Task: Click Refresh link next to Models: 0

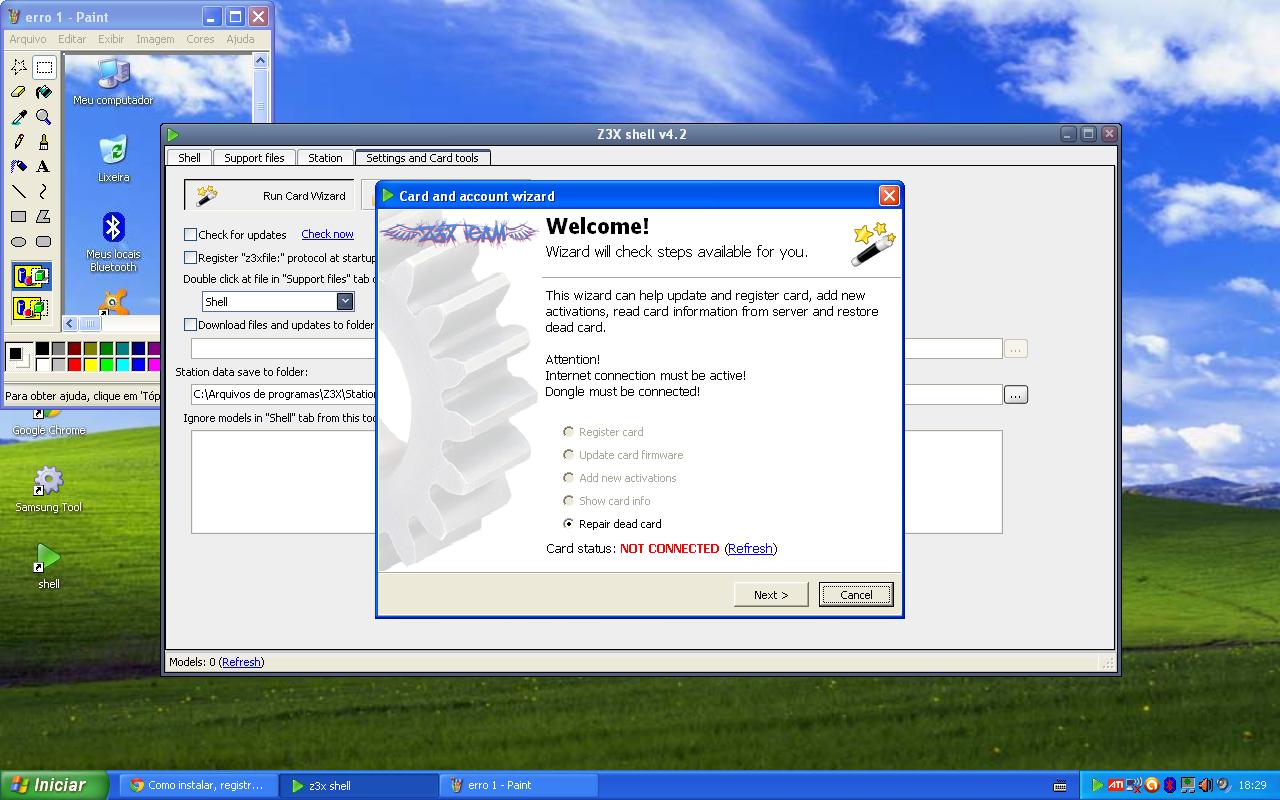Action: [x=241, y=662]
